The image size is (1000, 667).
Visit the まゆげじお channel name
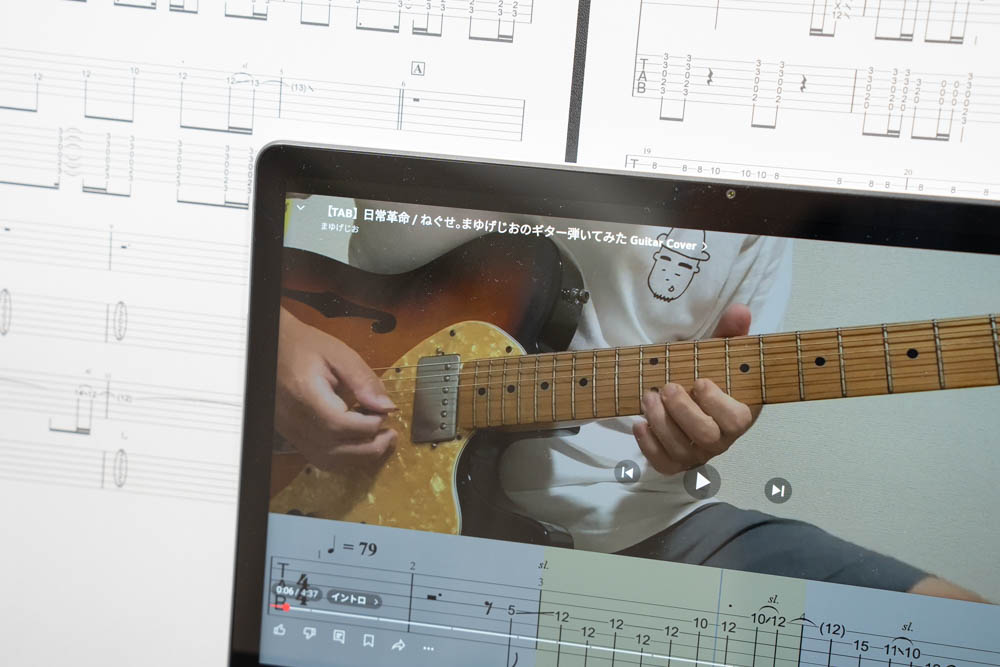[x=340, y=227]
